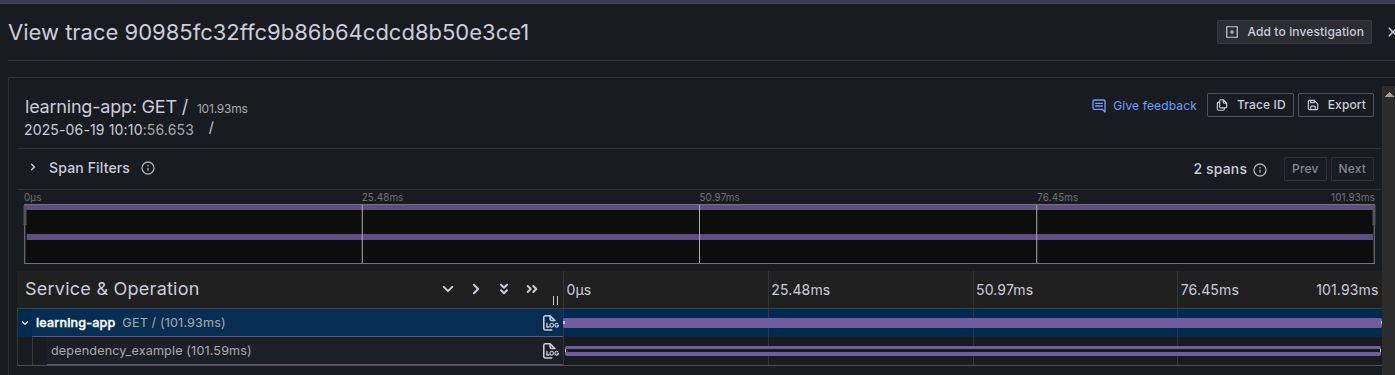Open the Give feedback link
The height and width of the screenshot is (375, 1395).
click(1144, 105)
